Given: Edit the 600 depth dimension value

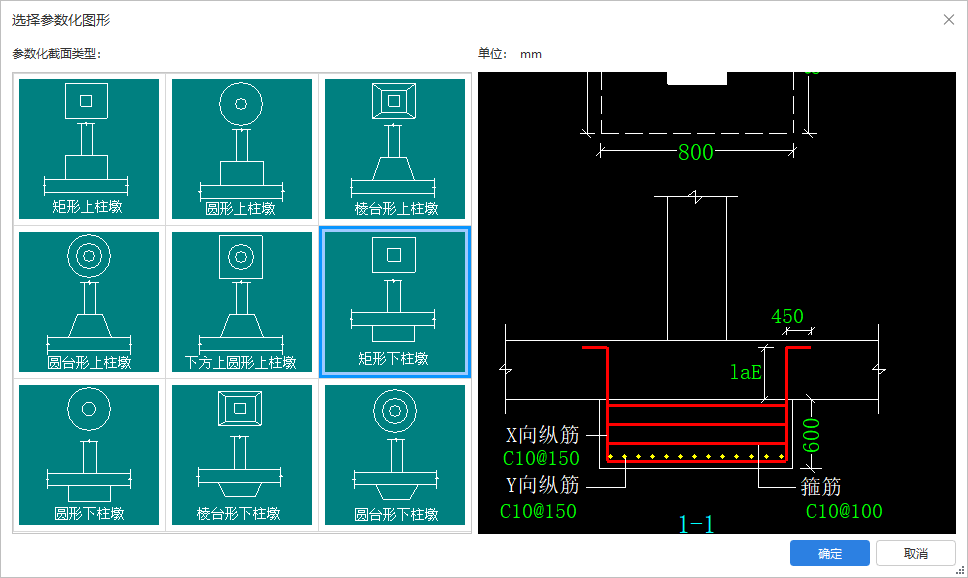Looking at the screenshot, I should click(811, 435).
